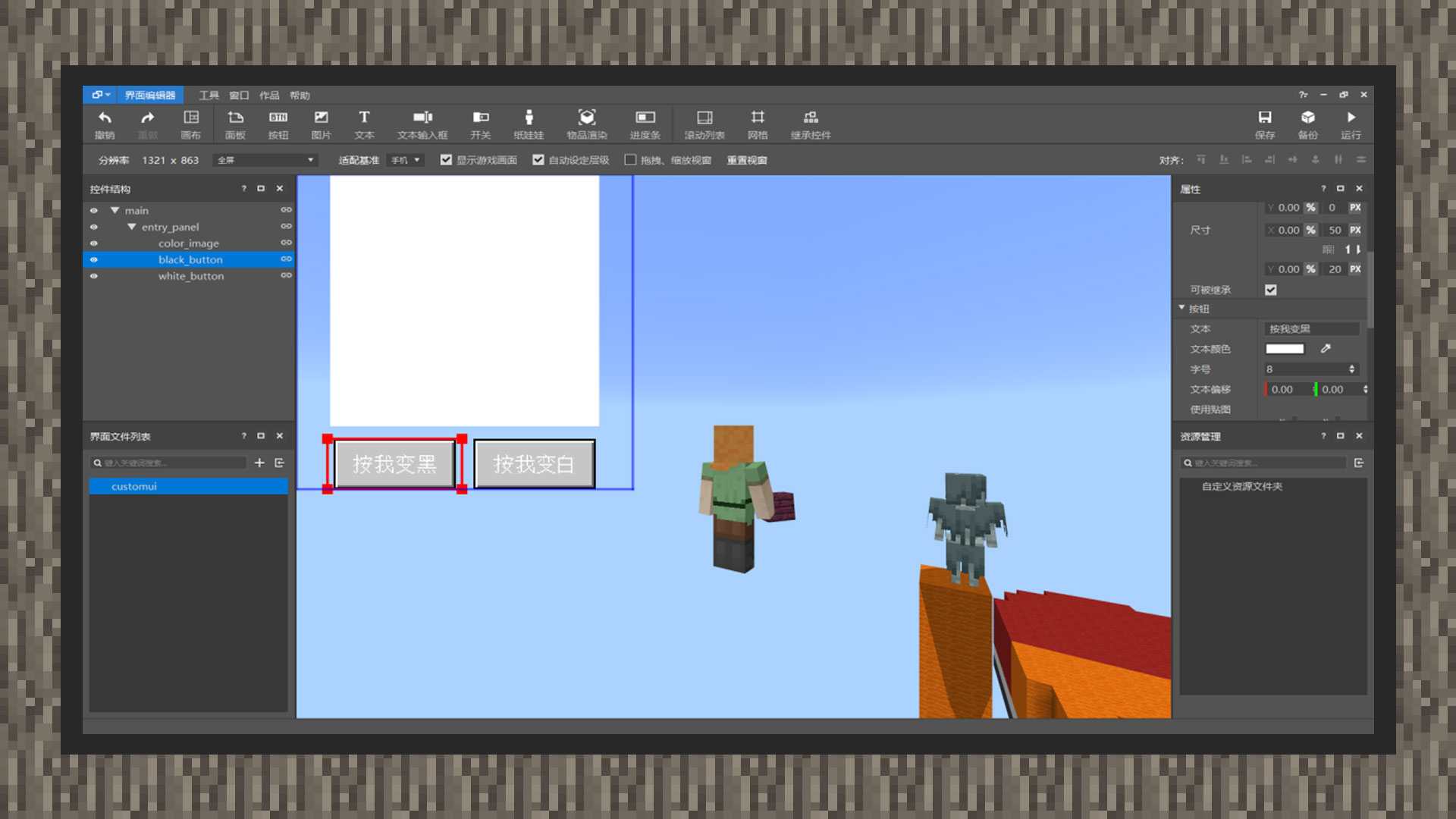Hide color_image via its eye icon

(x=94, y=243)
